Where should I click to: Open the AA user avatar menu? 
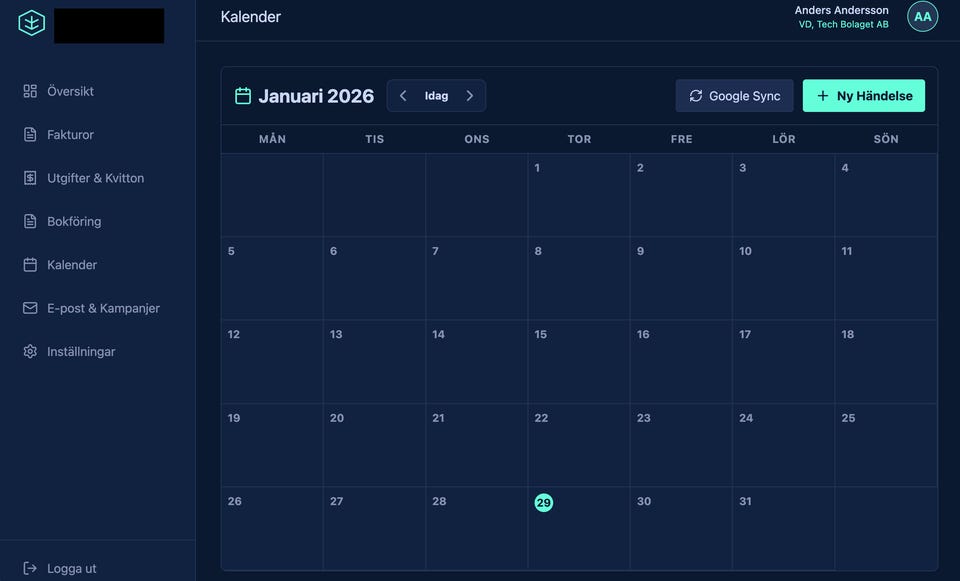(x=922, y=17)
